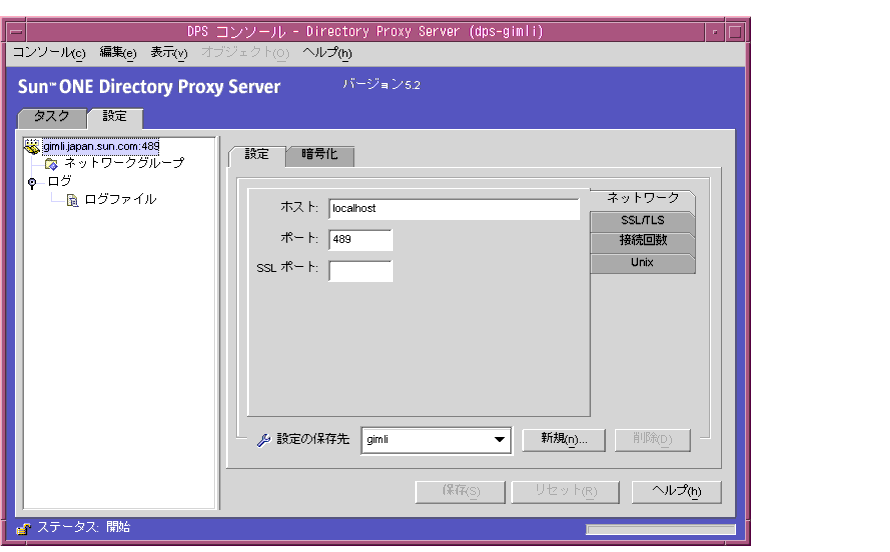The image size is (890, 552).
Task: Click the server icon beside gimli.japan.sun.com:489
Action: 32,146
